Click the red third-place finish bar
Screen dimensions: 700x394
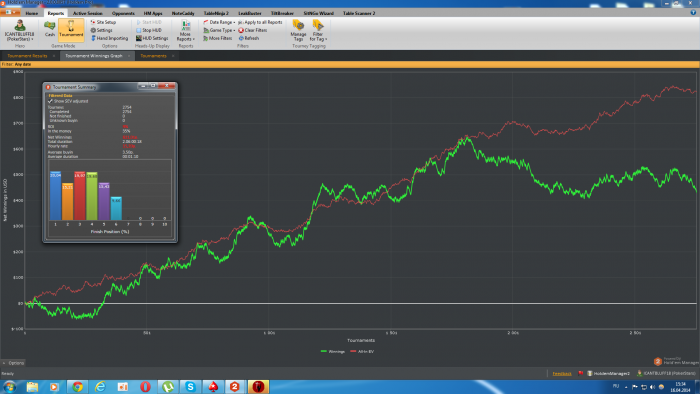pyautogui.click(x=80, y=196)
